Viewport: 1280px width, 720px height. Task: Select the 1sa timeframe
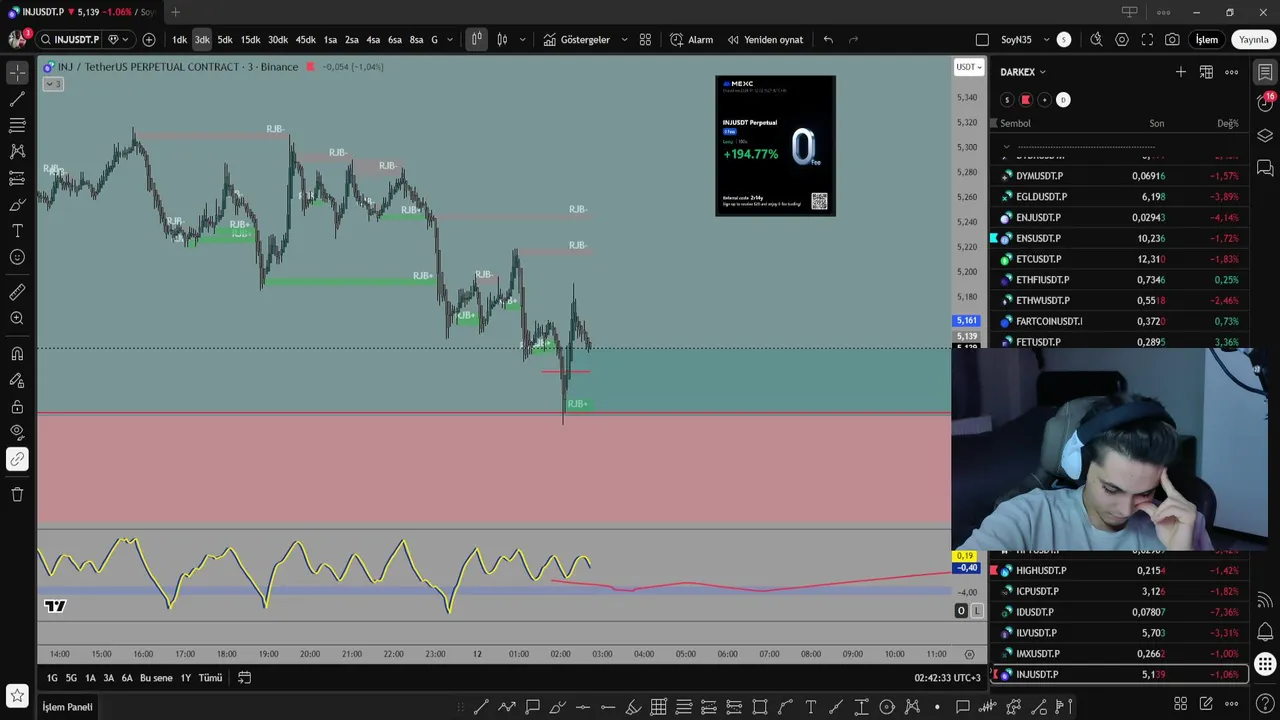(330, 40)
